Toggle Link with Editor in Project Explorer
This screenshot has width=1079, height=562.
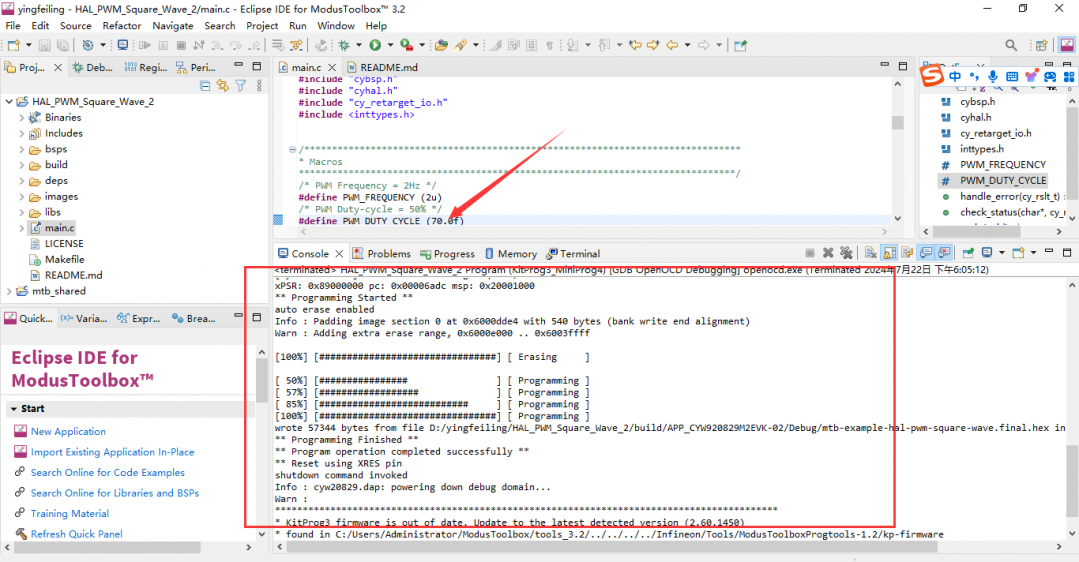click(222, 85)
